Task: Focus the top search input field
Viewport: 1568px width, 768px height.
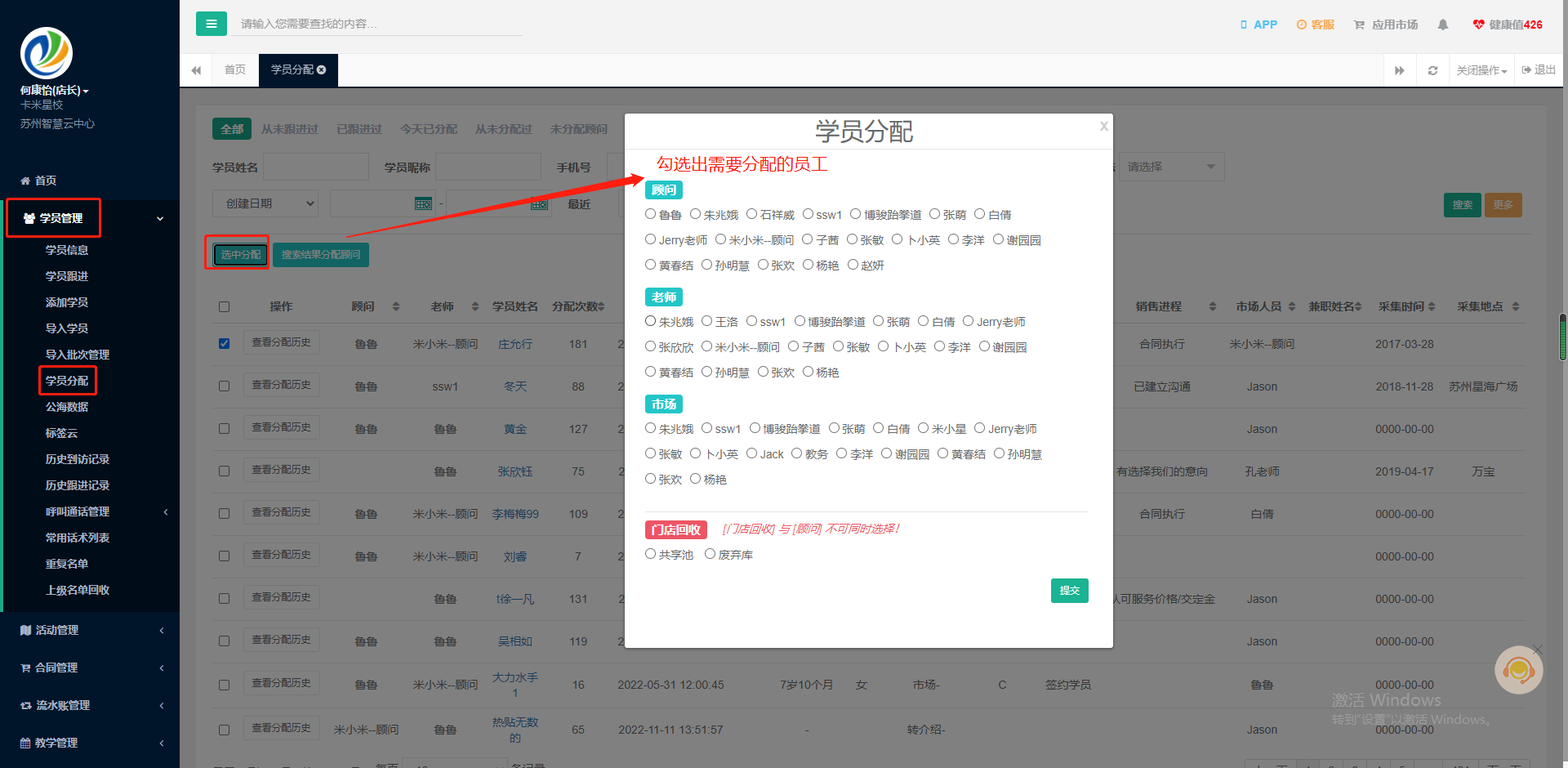Action: click(x=377, y=24)
